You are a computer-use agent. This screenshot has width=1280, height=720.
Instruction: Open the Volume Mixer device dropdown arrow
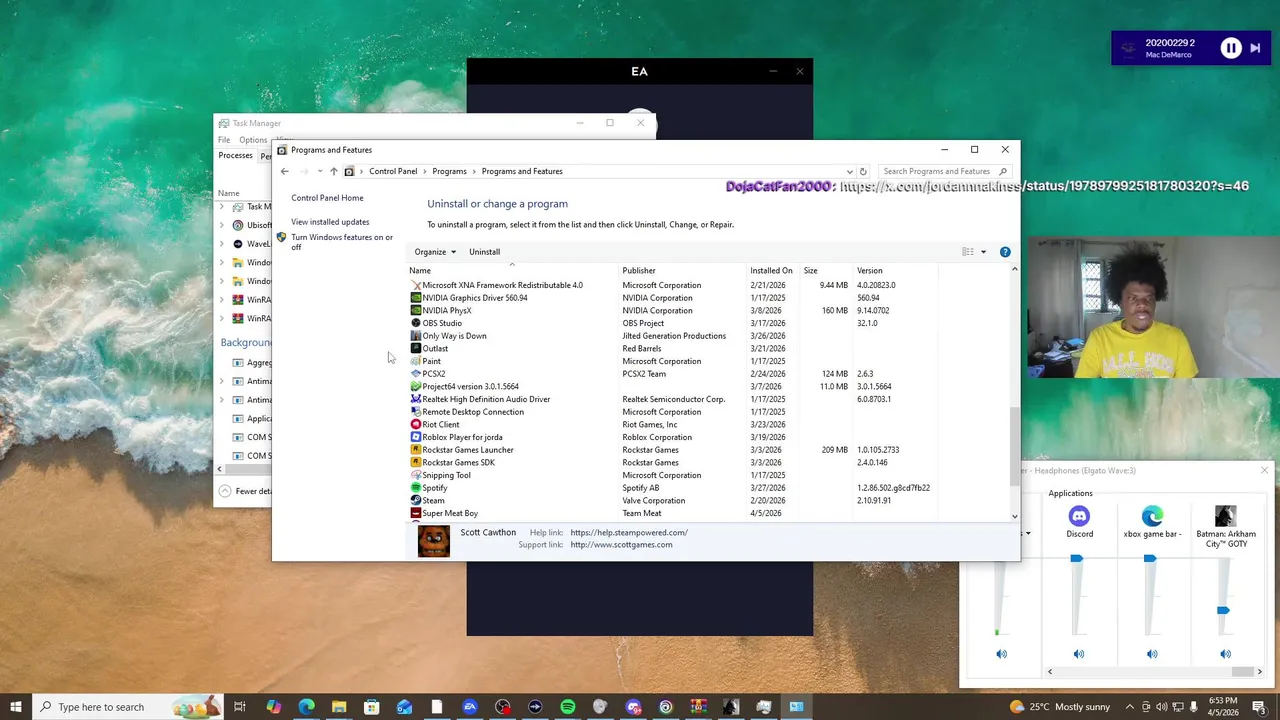pyautogui.click(x=1027, y=533)
